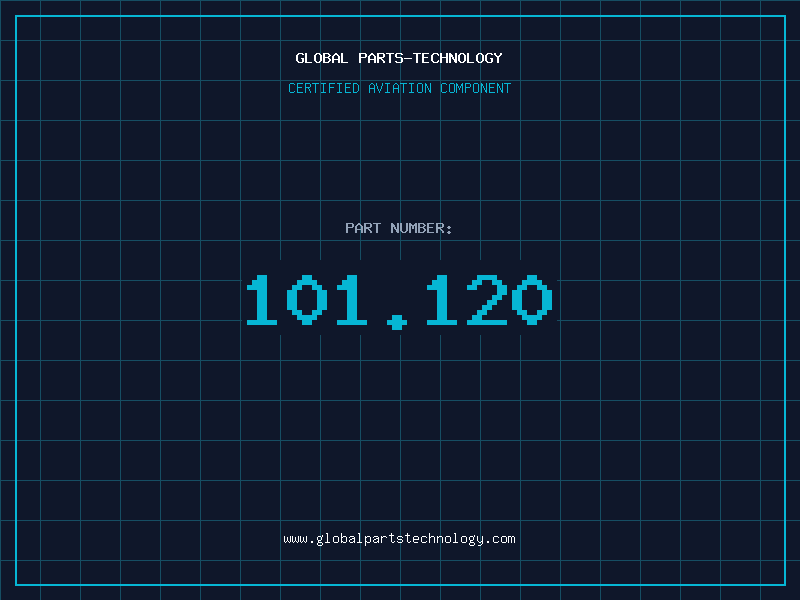The height and width of the screenshot is (600, 800).
Task: Click the GLOBAL PARTS-TECHNOLOGY heading
Action: [399, 58]
